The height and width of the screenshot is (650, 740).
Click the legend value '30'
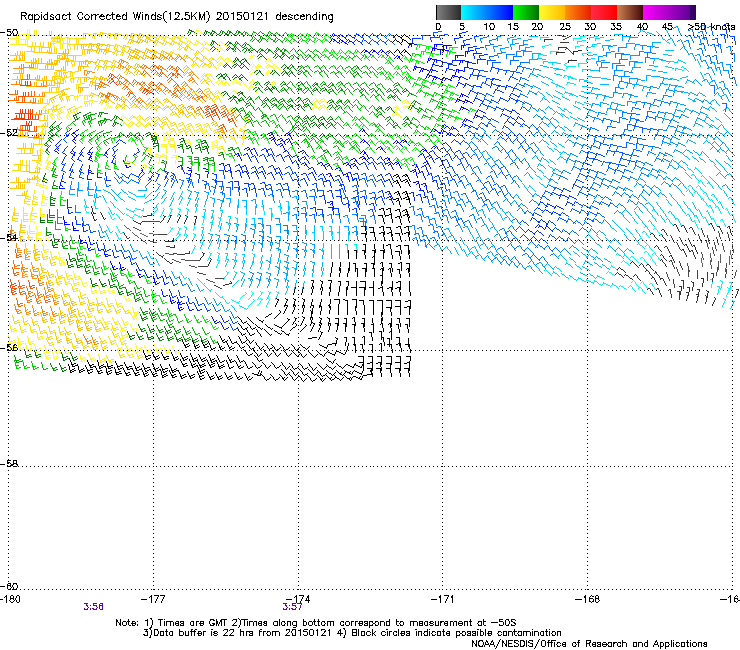(590, 27)
